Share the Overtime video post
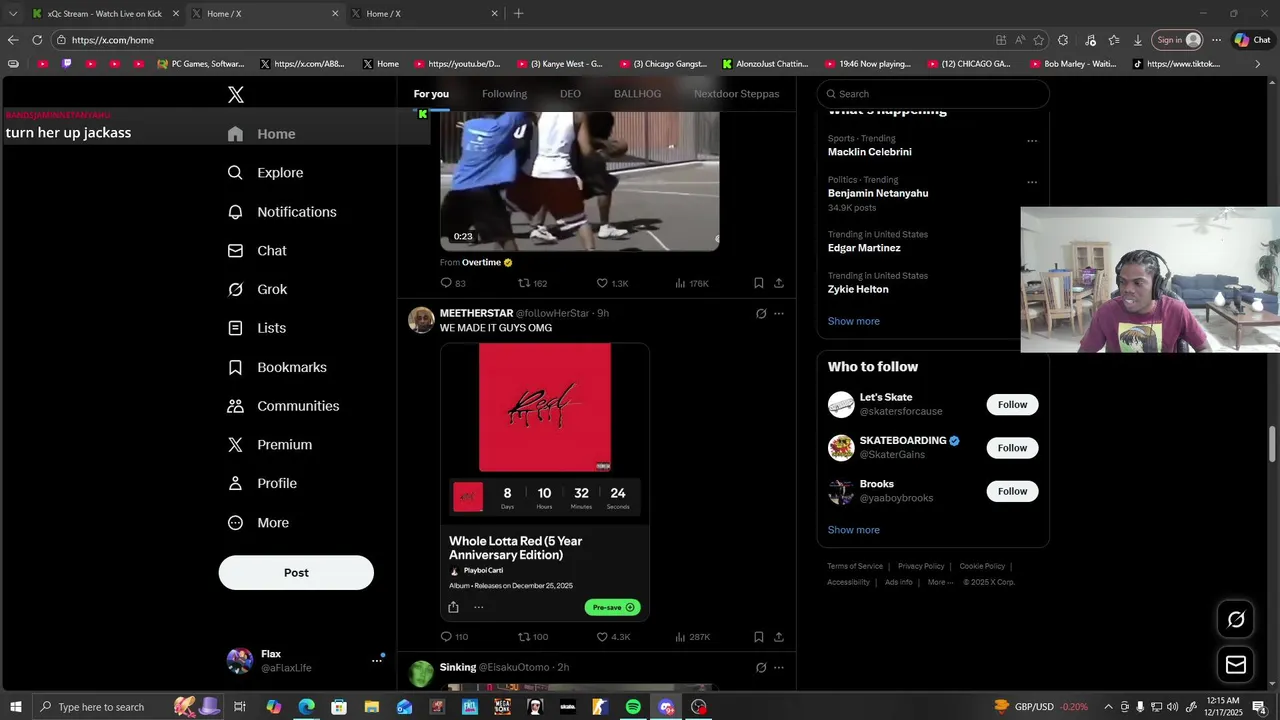 click(779, 284)
